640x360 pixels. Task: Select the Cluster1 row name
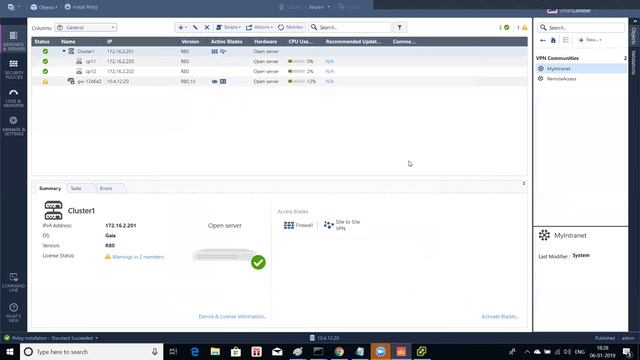(x=86, y=51)
